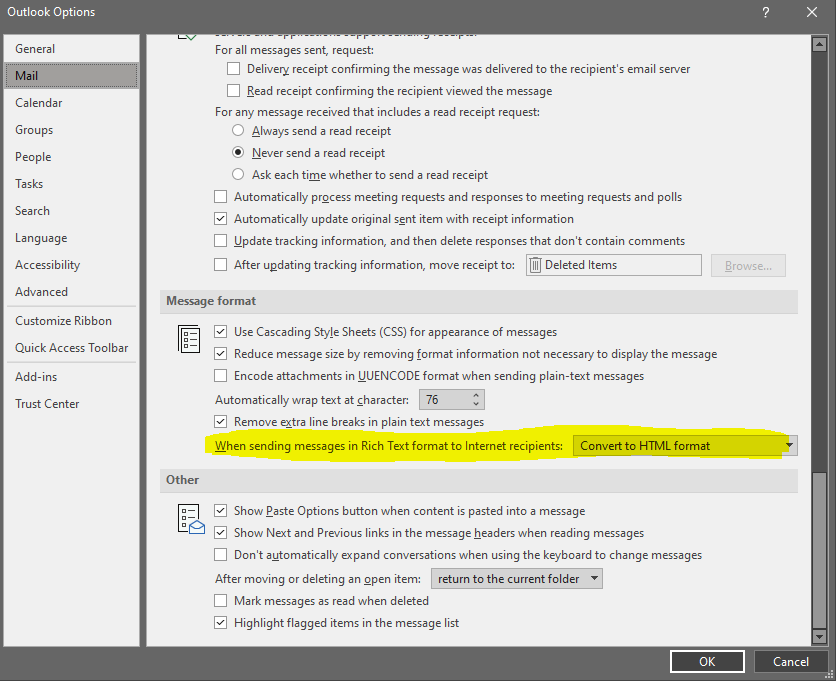Open the Calendar options category

pyautogui.click(x=71, y=103)
